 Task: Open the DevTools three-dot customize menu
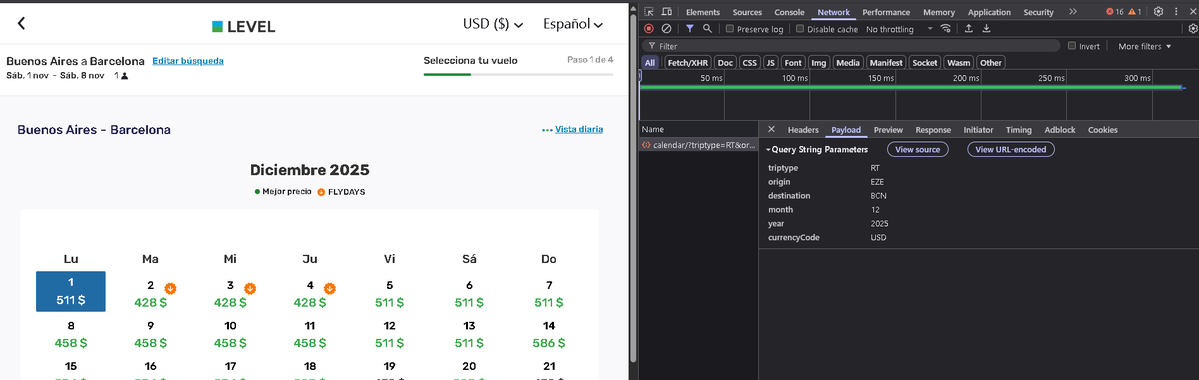tap(1176, 11)
